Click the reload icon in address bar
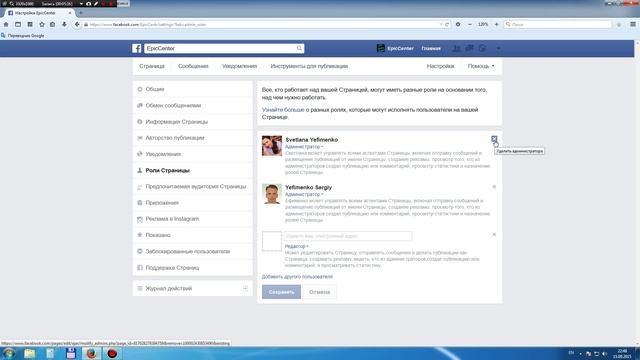This screenshot has height=360, width=640. click(447, 24)
